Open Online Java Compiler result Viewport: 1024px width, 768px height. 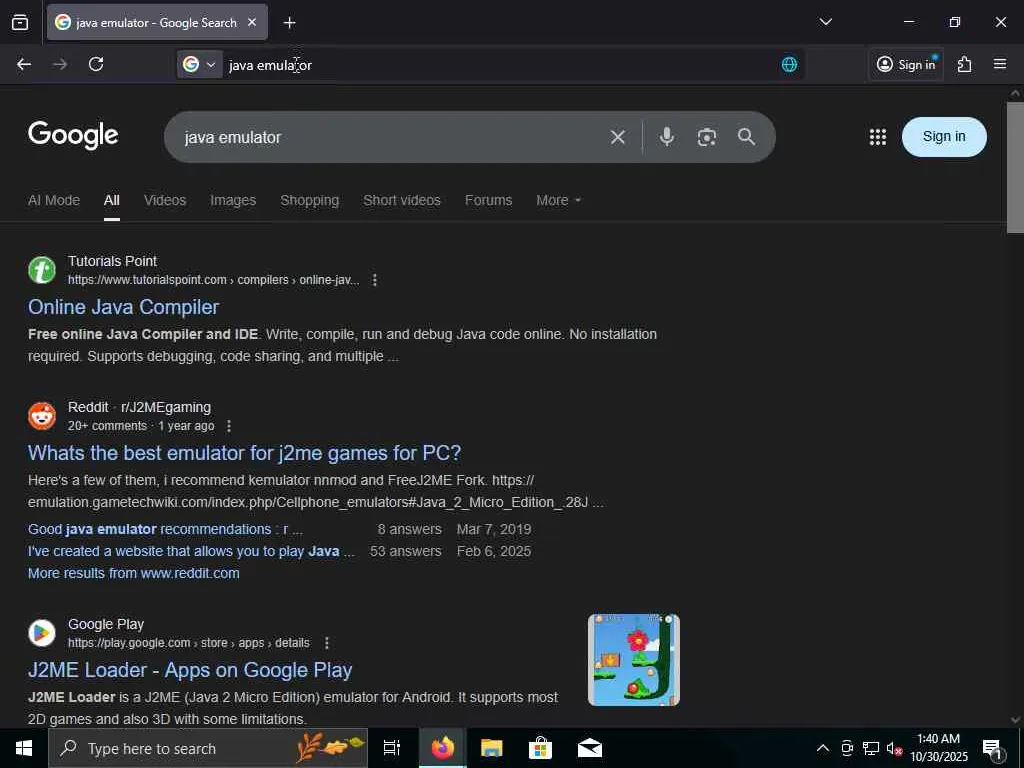[123, 307]
